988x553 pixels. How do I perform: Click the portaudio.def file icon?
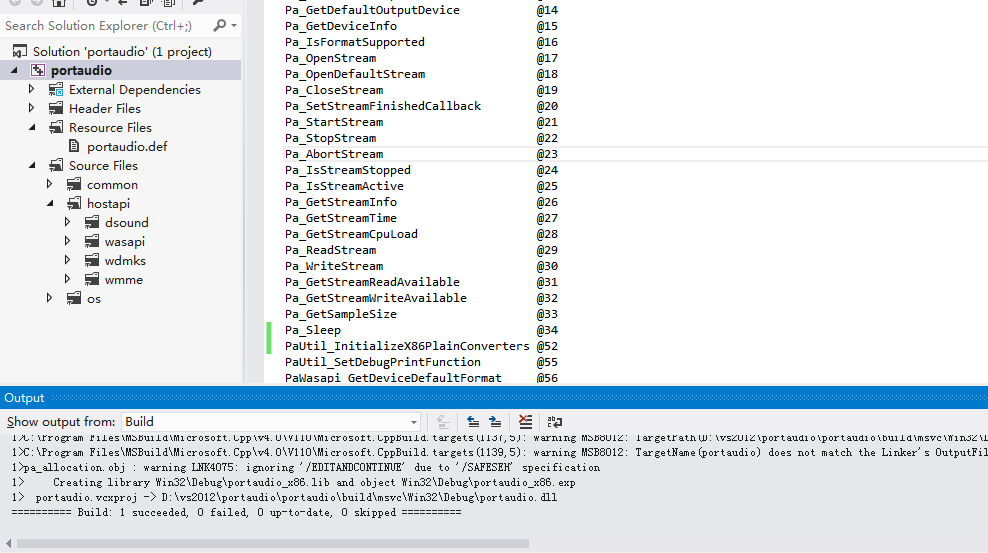click(74, 146)
